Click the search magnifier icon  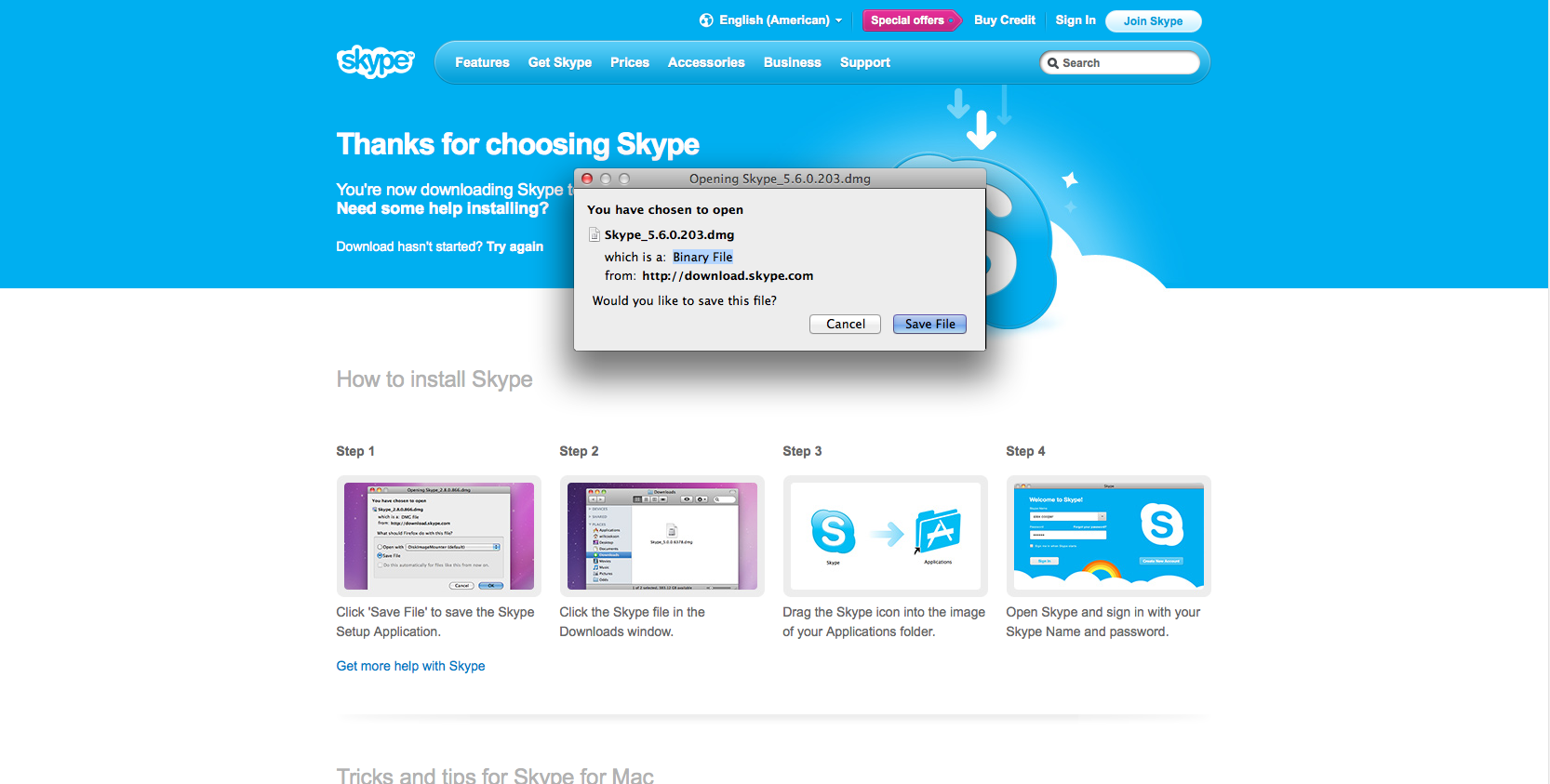pos(1053,63)
